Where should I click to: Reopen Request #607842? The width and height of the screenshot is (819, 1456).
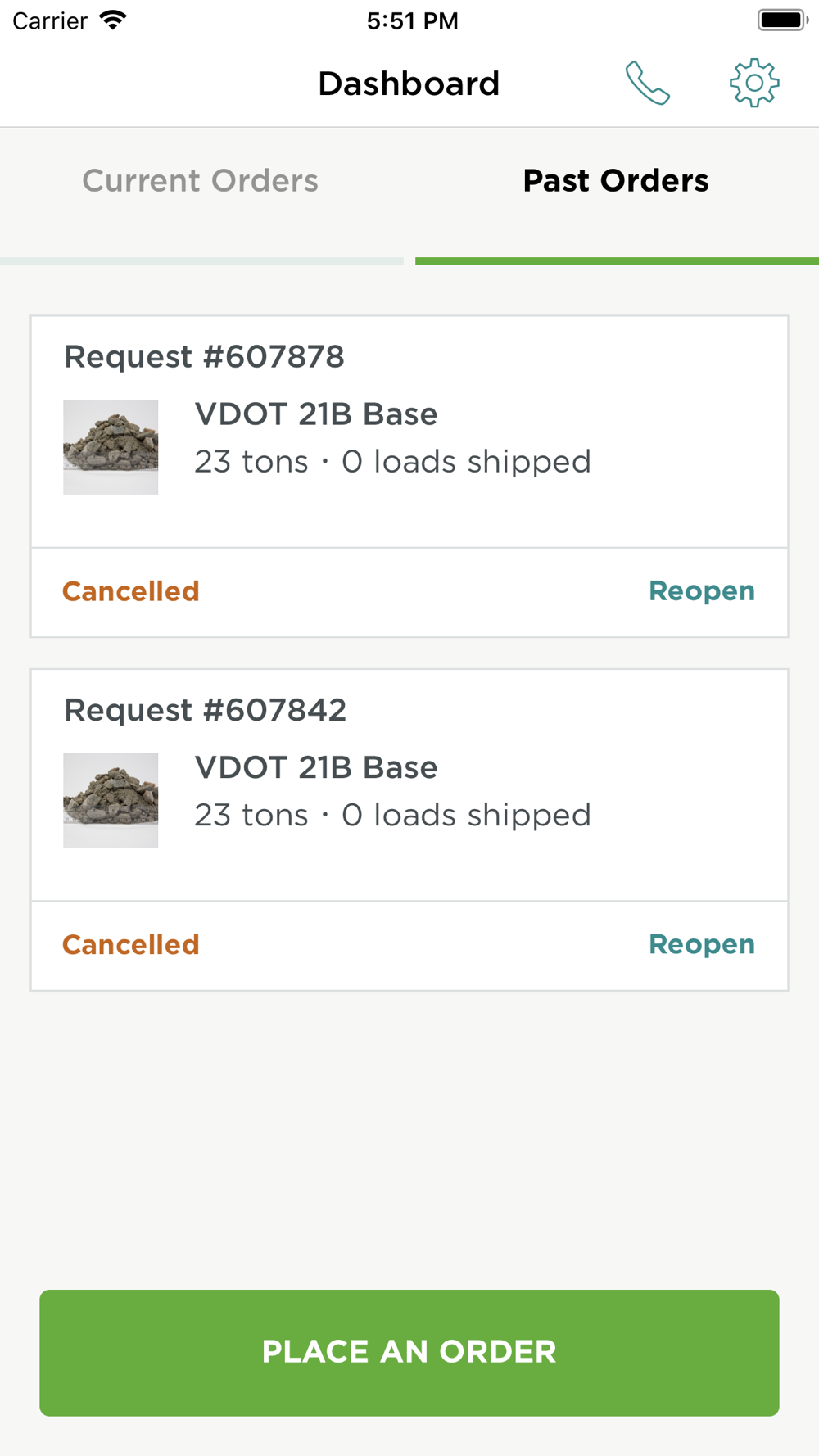pos(702,945)
